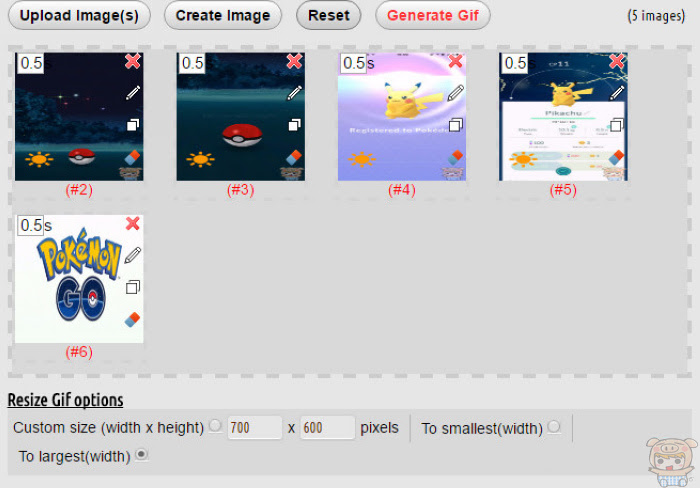Click duration field 0.5 on image #6
The width and height of the screenshot is (700, 488).
[x=30, y=225]
